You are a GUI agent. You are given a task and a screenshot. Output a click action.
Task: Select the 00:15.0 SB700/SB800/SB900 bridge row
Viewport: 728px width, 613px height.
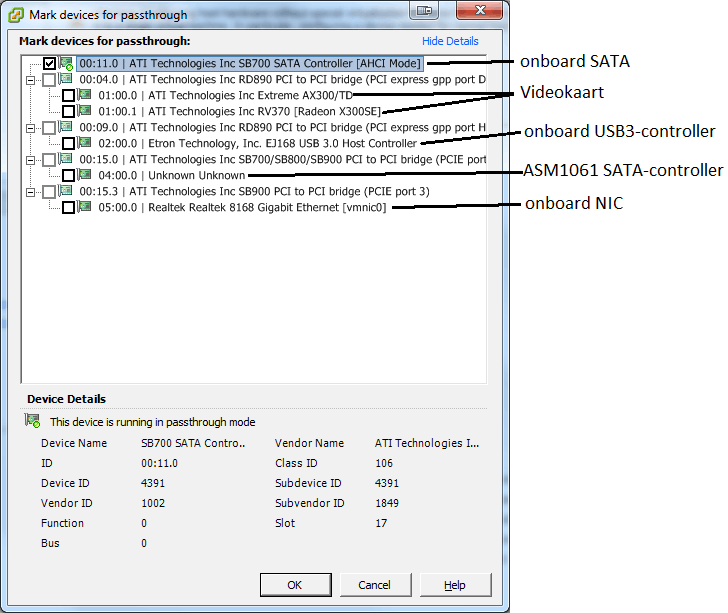coord(282,159)
